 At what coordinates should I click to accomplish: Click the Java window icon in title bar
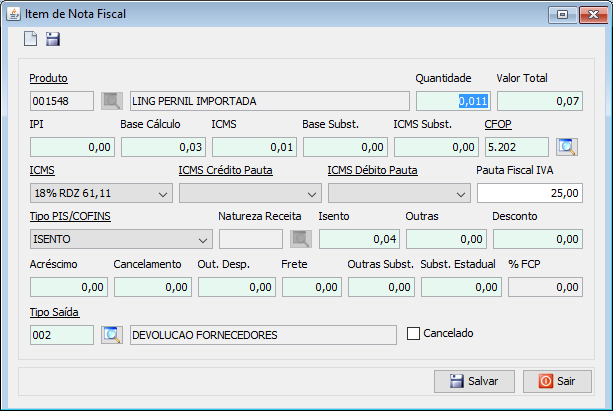[12, 13]
